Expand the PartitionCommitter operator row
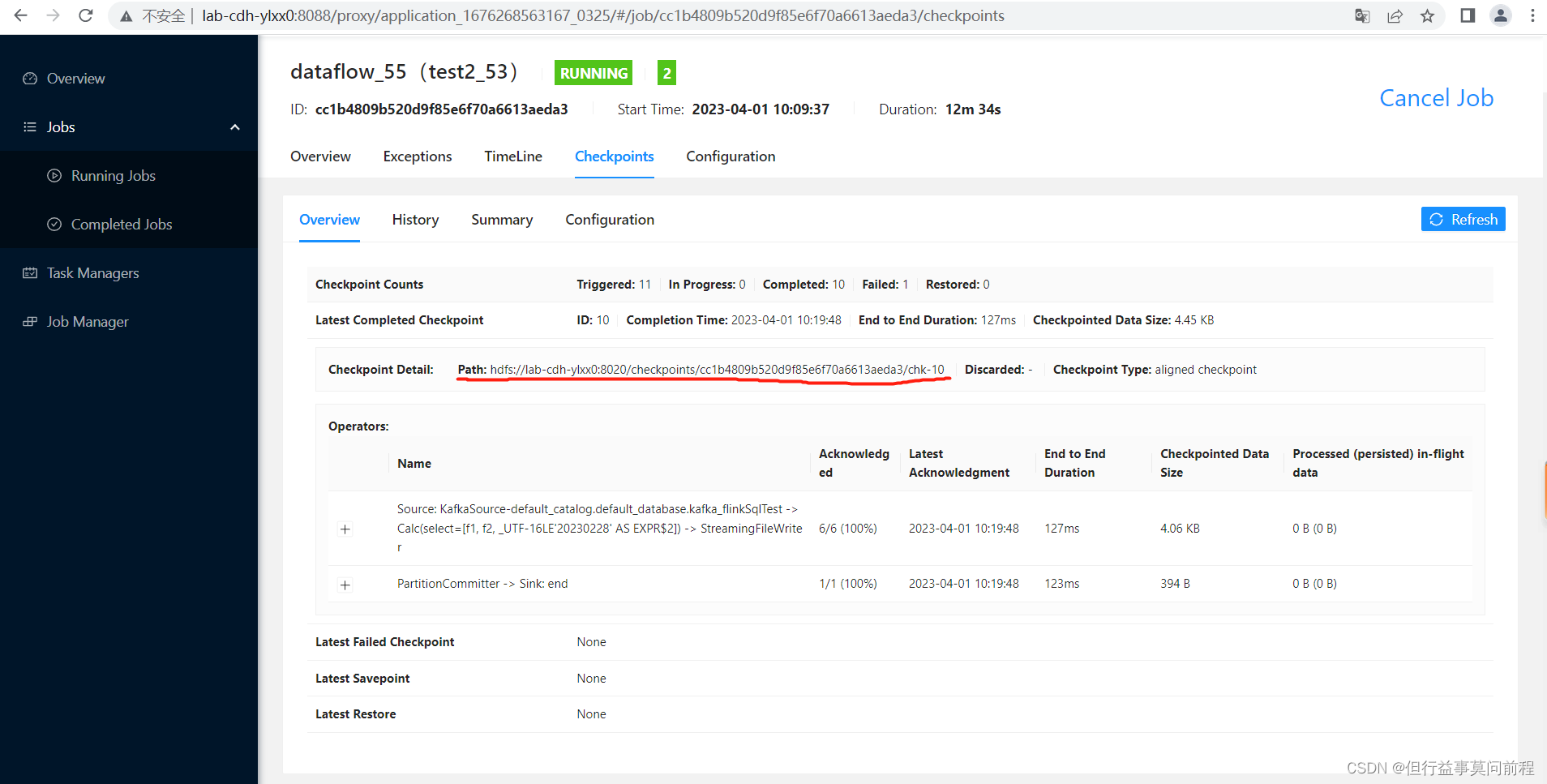1547x784 pixels. pos(345,585)
